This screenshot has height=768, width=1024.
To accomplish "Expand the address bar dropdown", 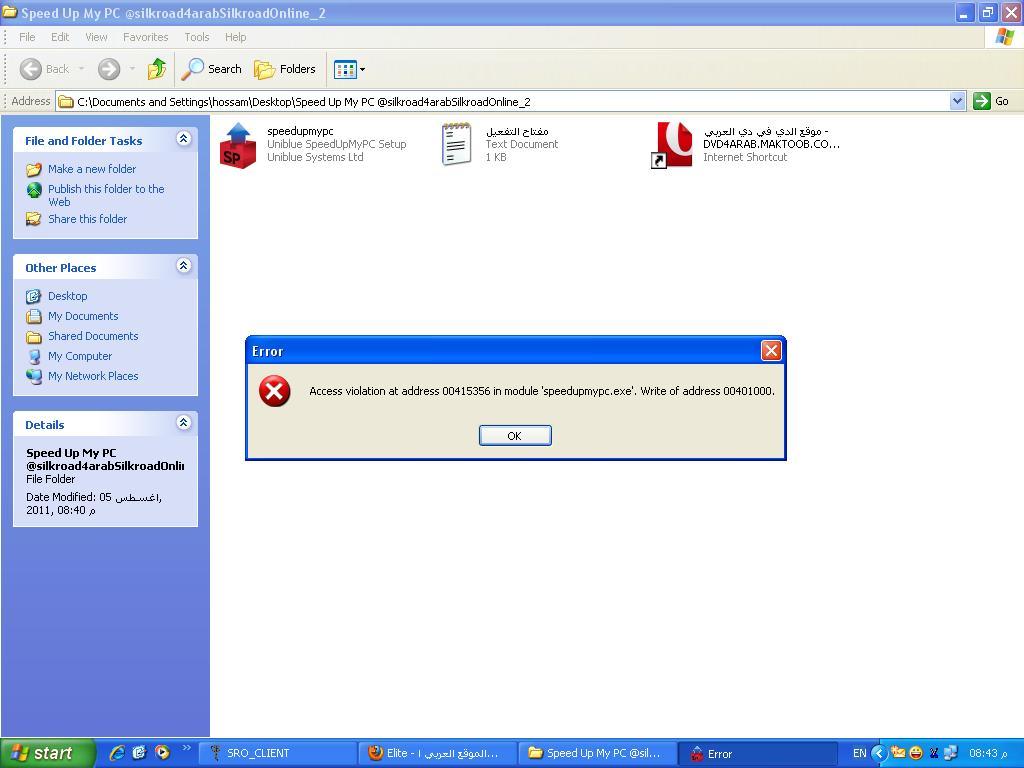I will [957, 101].
